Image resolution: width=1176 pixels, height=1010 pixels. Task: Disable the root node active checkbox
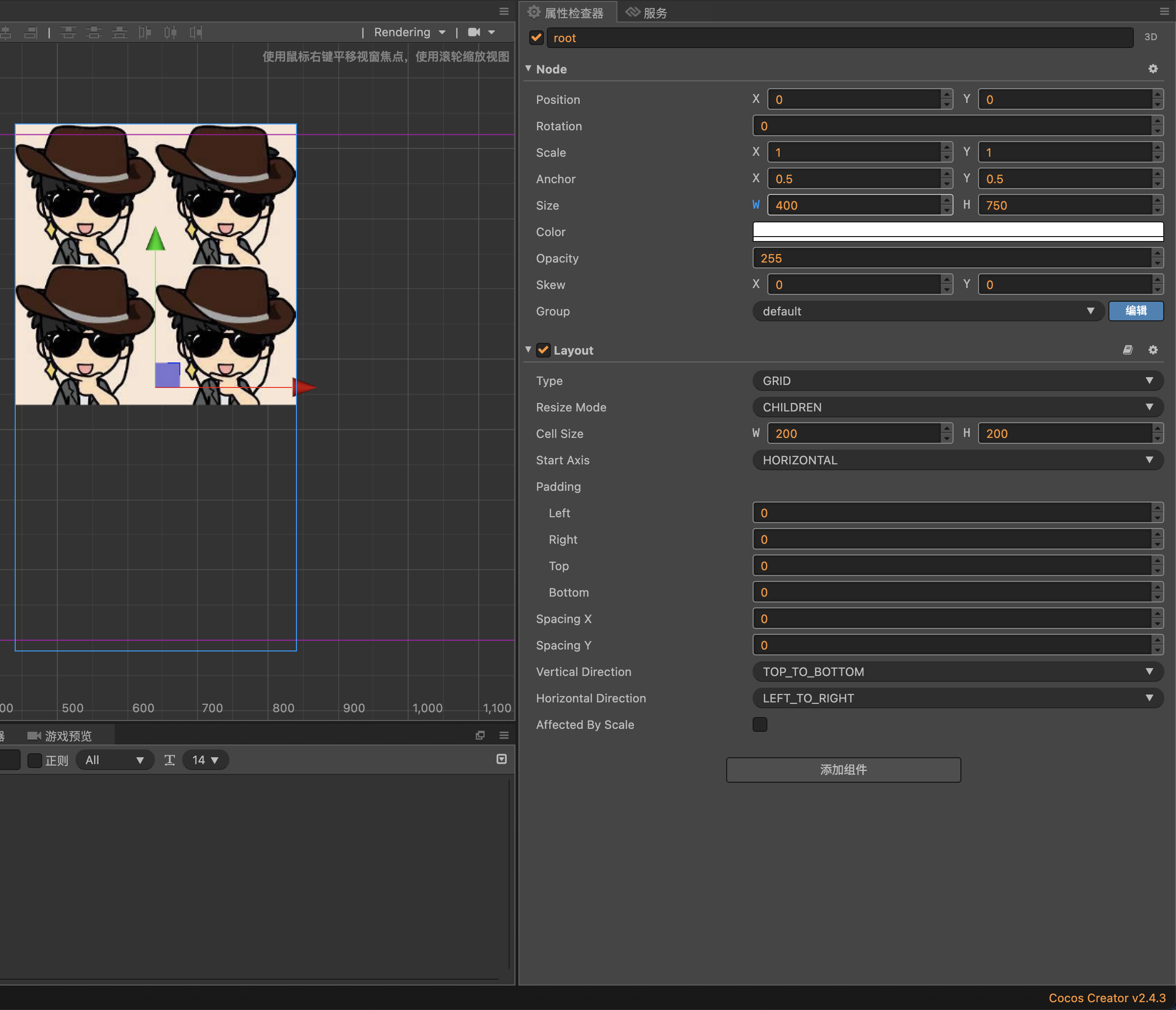(x=537, y=38)
